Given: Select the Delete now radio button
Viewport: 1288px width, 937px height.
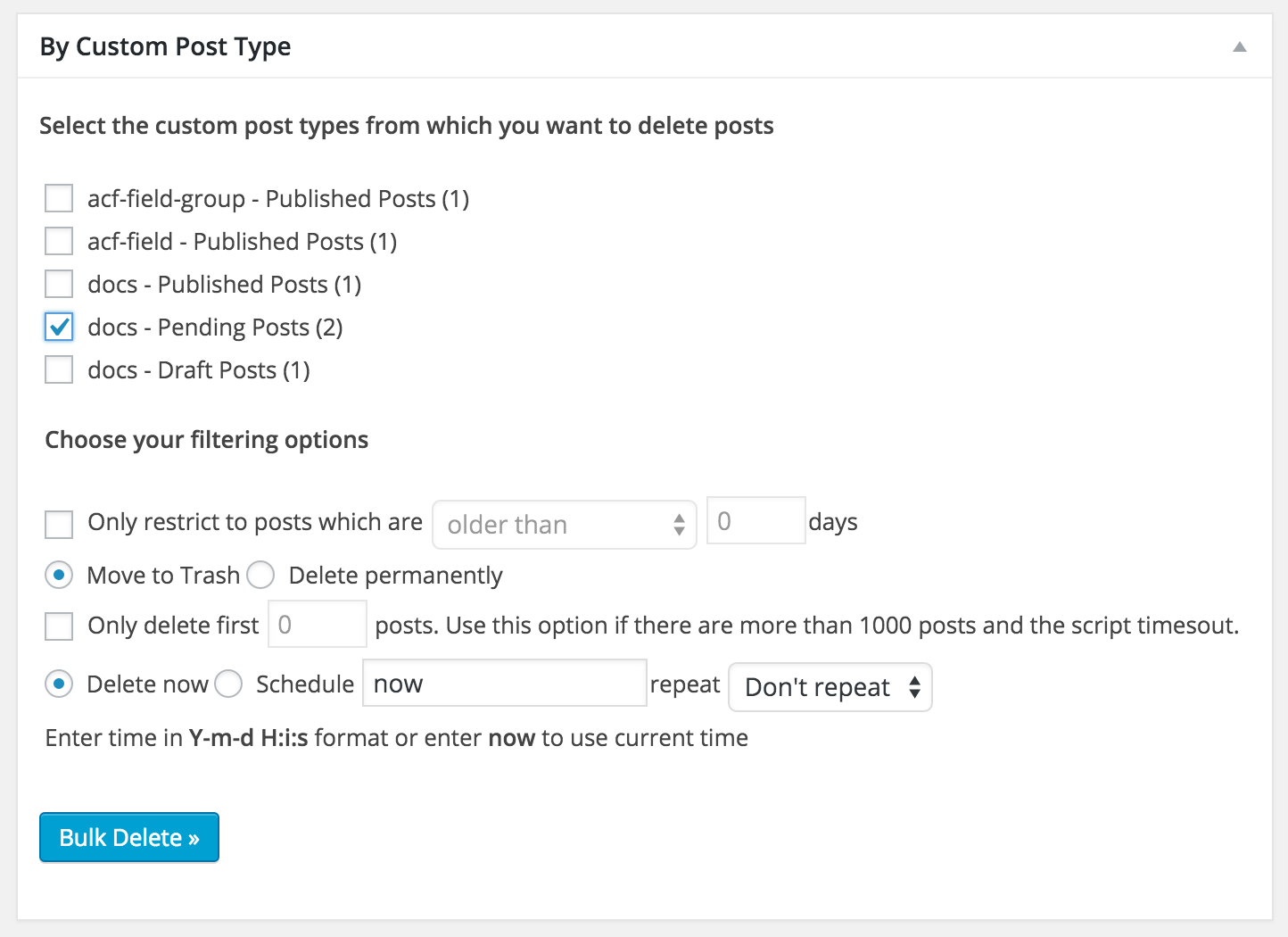Looking at the screenshot, I should [x=59, y=684].
